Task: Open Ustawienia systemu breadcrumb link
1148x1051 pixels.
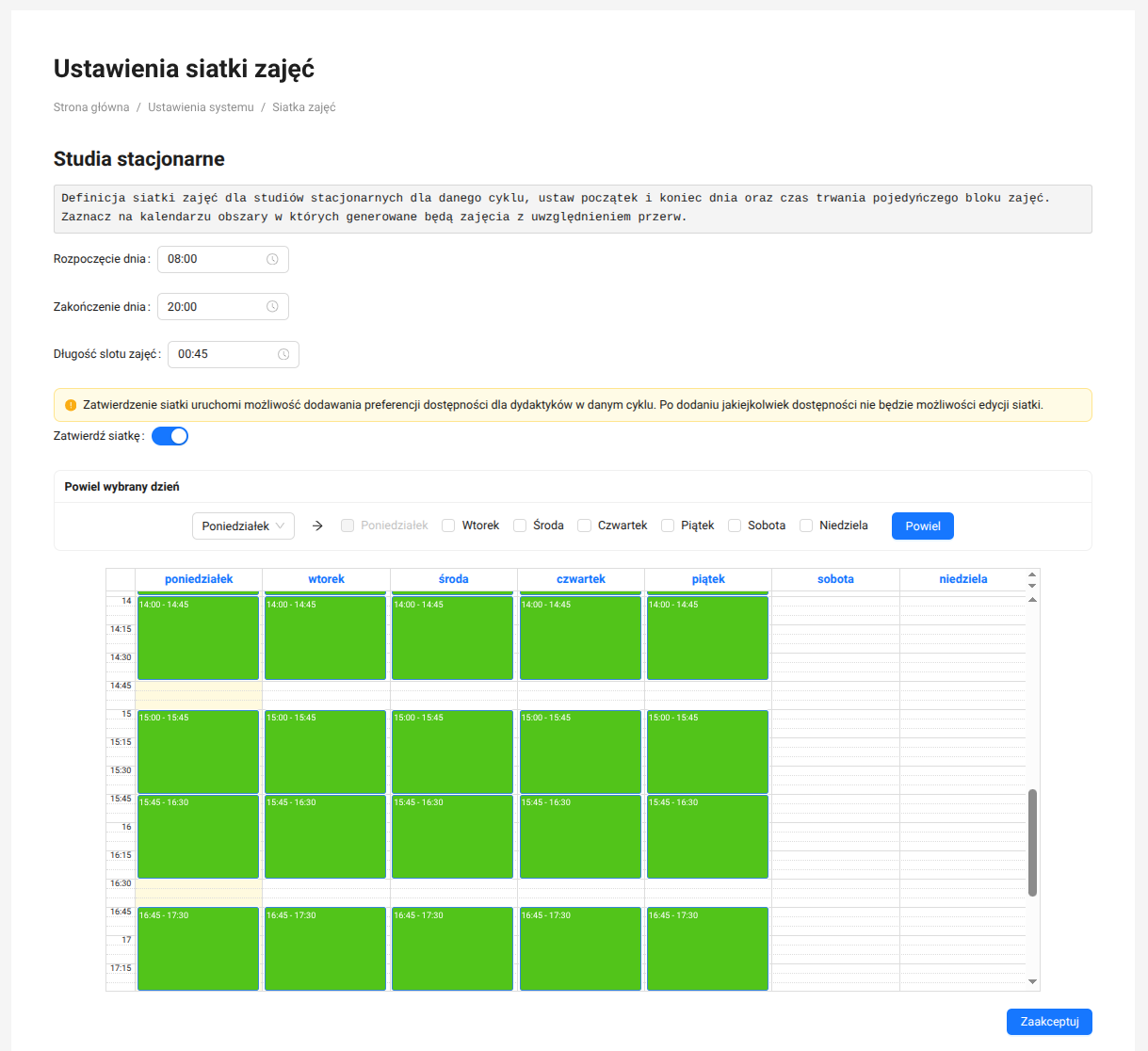Action: coord(201,107)
